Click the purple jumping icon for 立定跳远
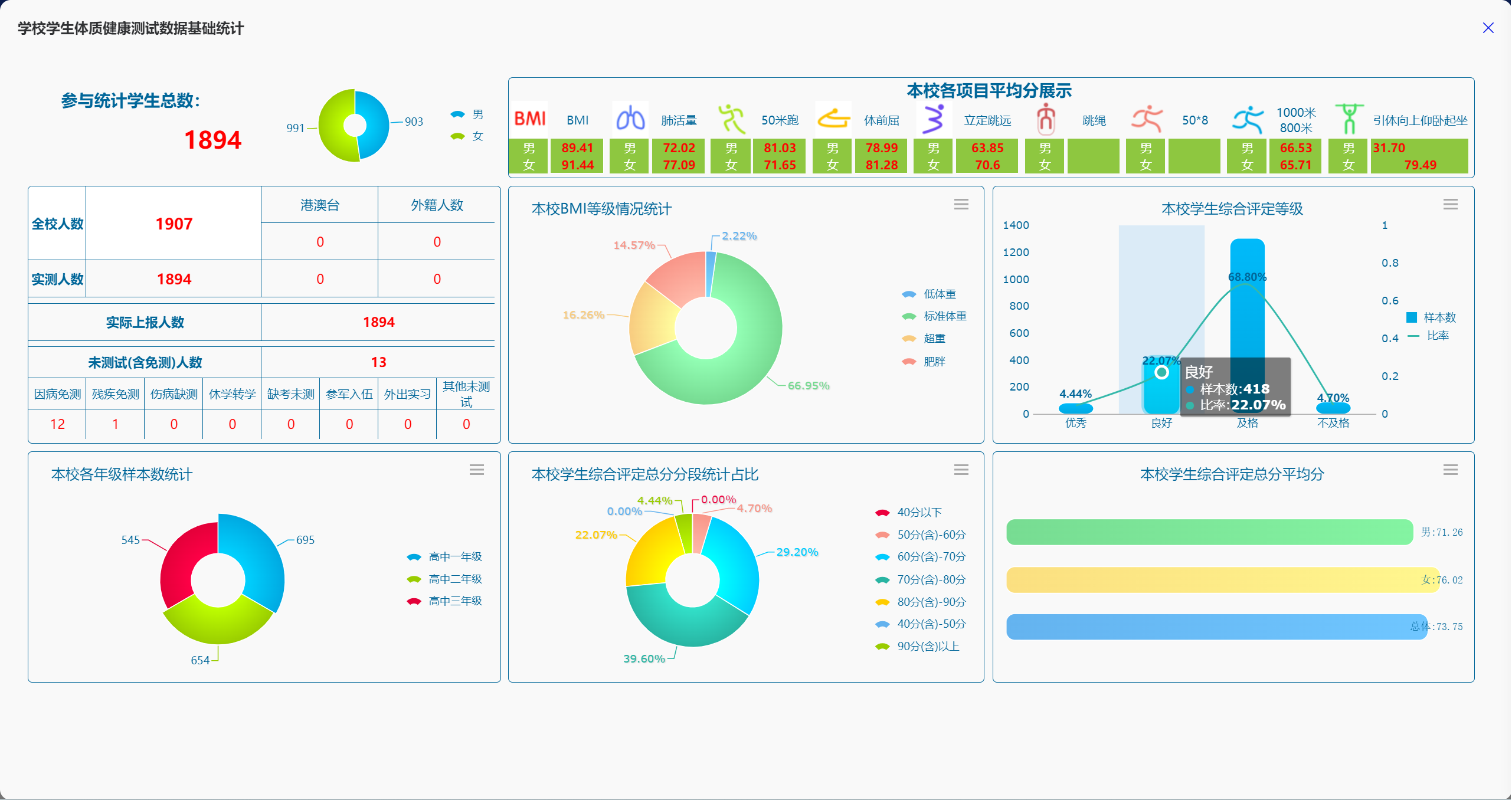Screen dimensions: 1512x800 pyautogui.click(x=933, y=119)
